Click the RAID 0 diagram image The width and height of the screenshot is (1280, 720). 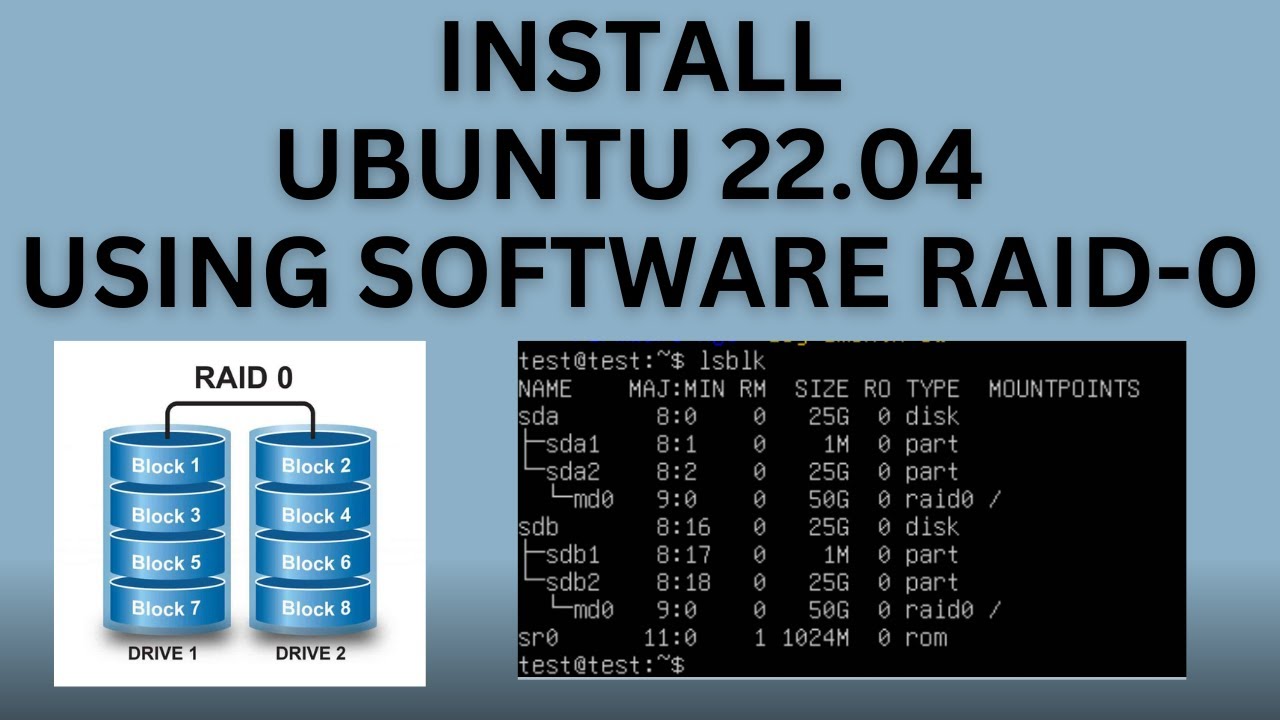coord(240,513)
